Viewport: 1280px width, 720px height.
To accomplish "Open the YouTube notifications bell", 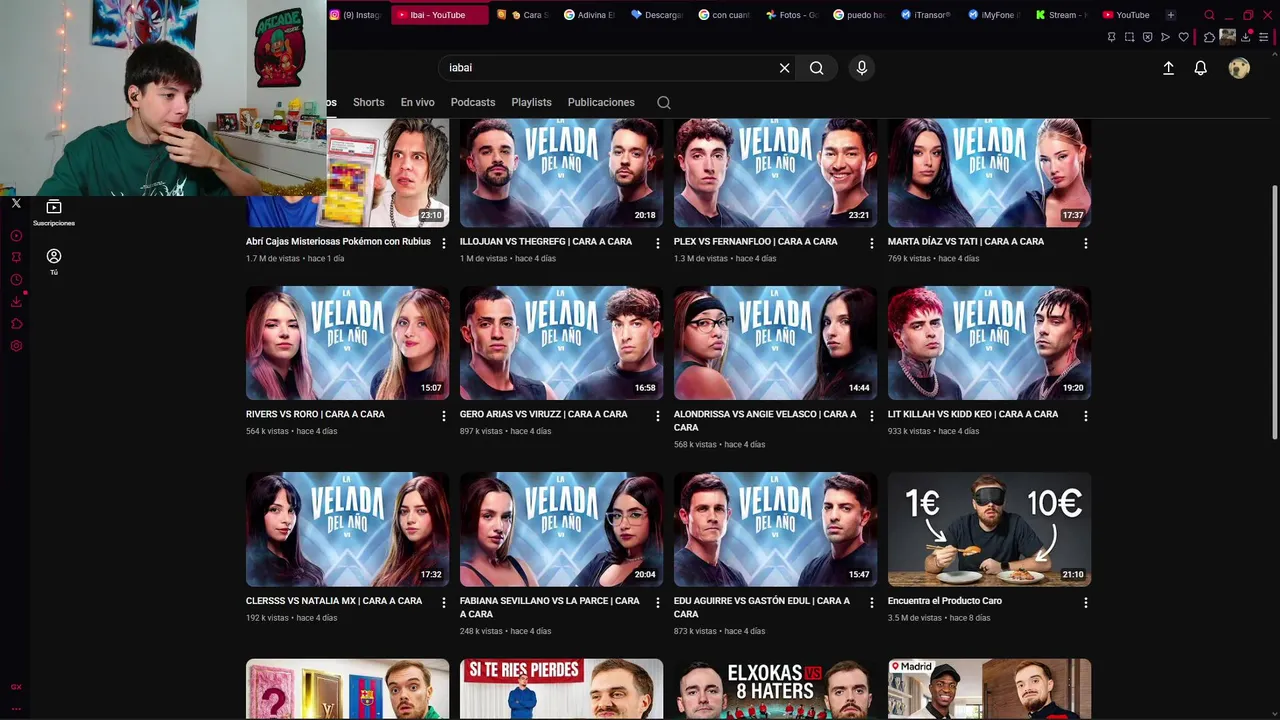I will (x=1200, y=68).
